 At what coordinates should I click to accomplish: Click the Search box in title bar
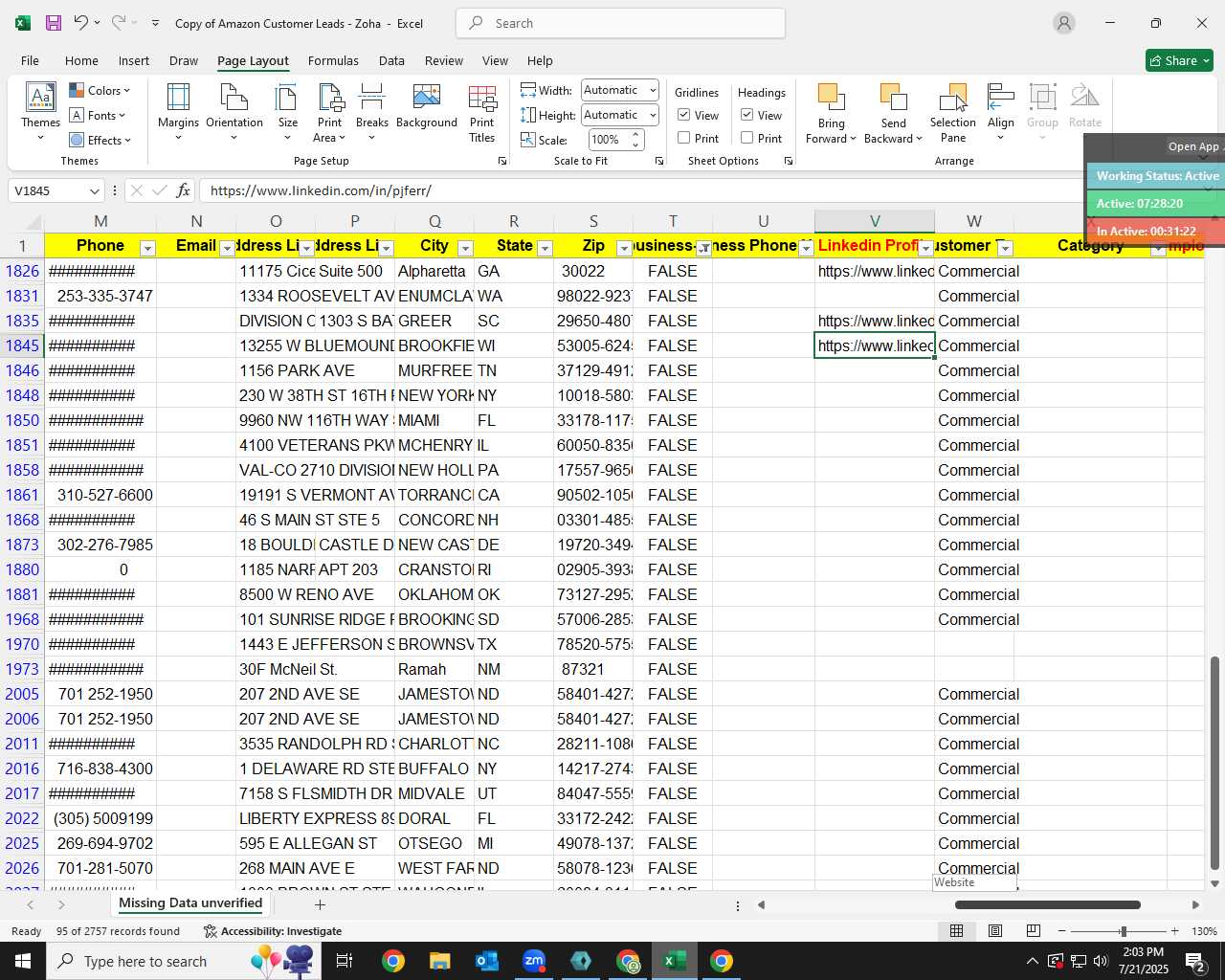pyautogui.click(x=620, y=23)
